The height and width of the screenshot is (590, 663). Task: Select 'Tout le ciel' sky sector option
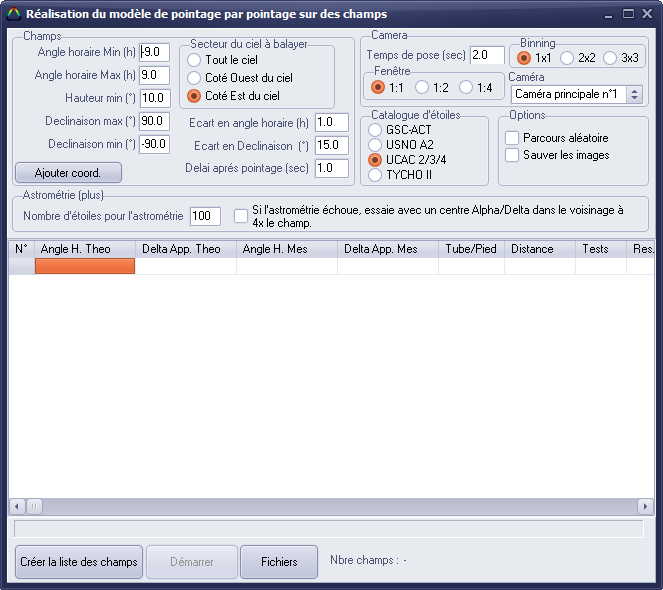click(194, 60)
